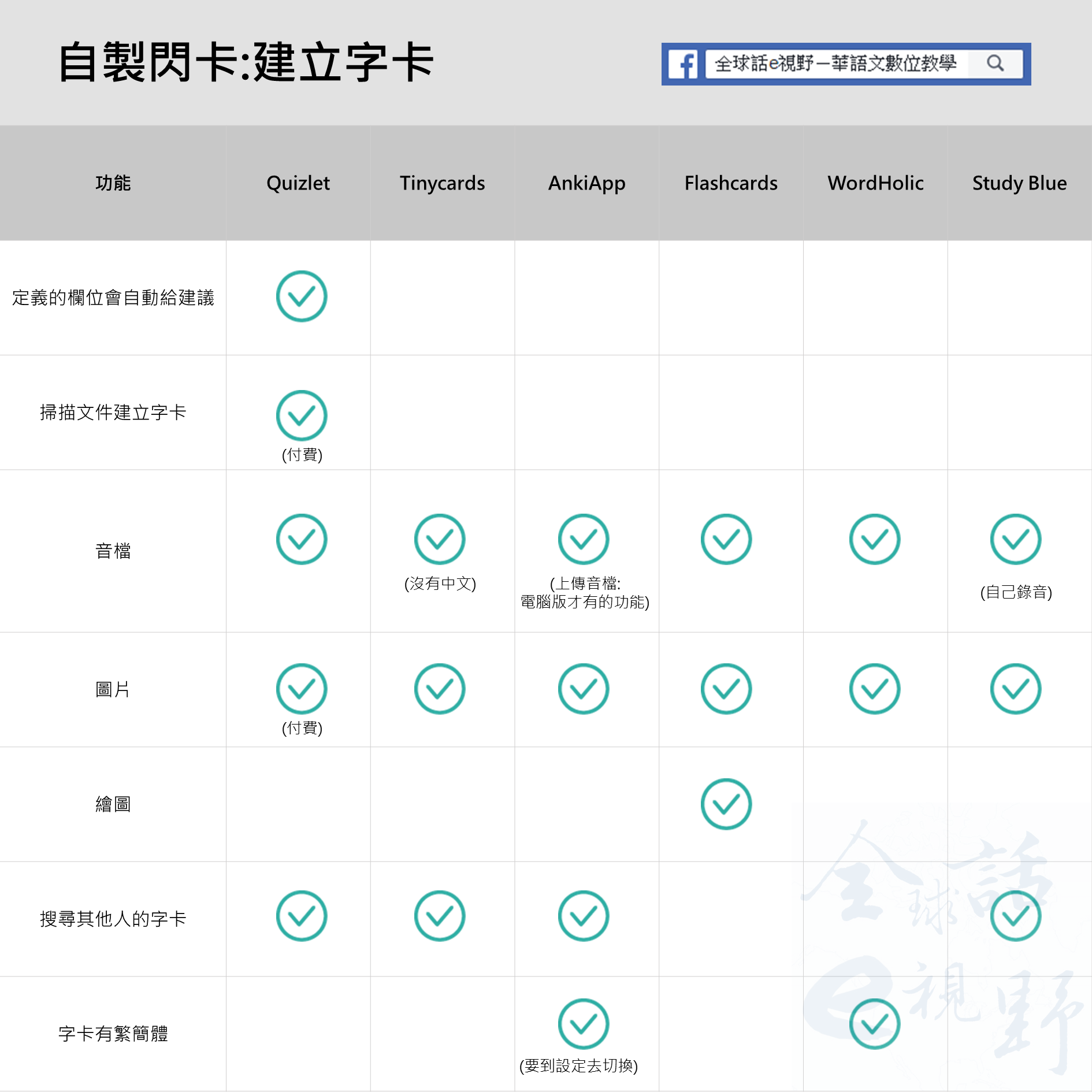Click Tinycards checkmark in 搜尋其他人的字卡 row
This screenshot has height=1092, width=1092.
pos(440,916)
